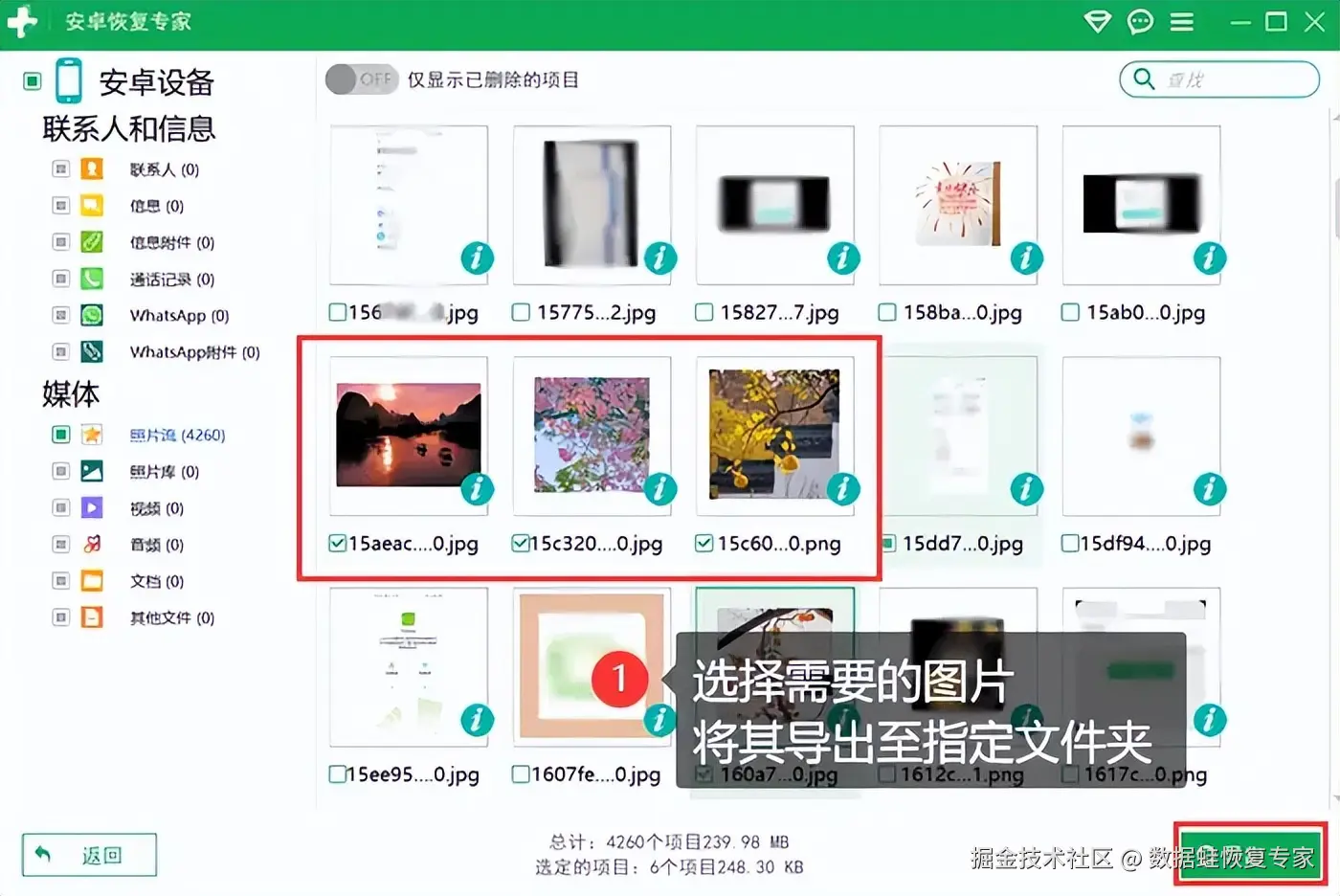This screenshot has height=896, width=1340.
Task: Show info for 15c60...0.png yellow leaves photo
Action: point(843,489)
